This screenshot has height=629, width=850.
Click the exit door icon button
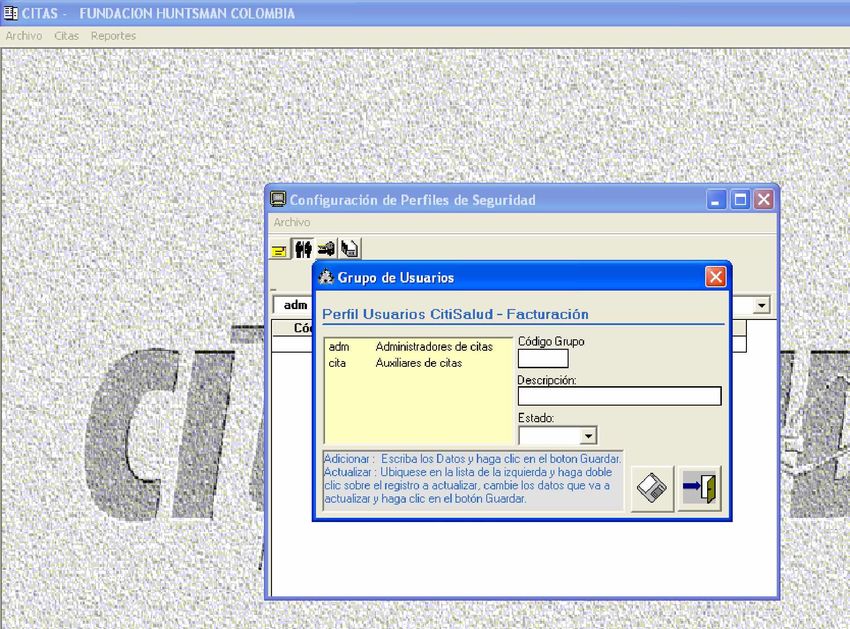(x=699, y=489)
